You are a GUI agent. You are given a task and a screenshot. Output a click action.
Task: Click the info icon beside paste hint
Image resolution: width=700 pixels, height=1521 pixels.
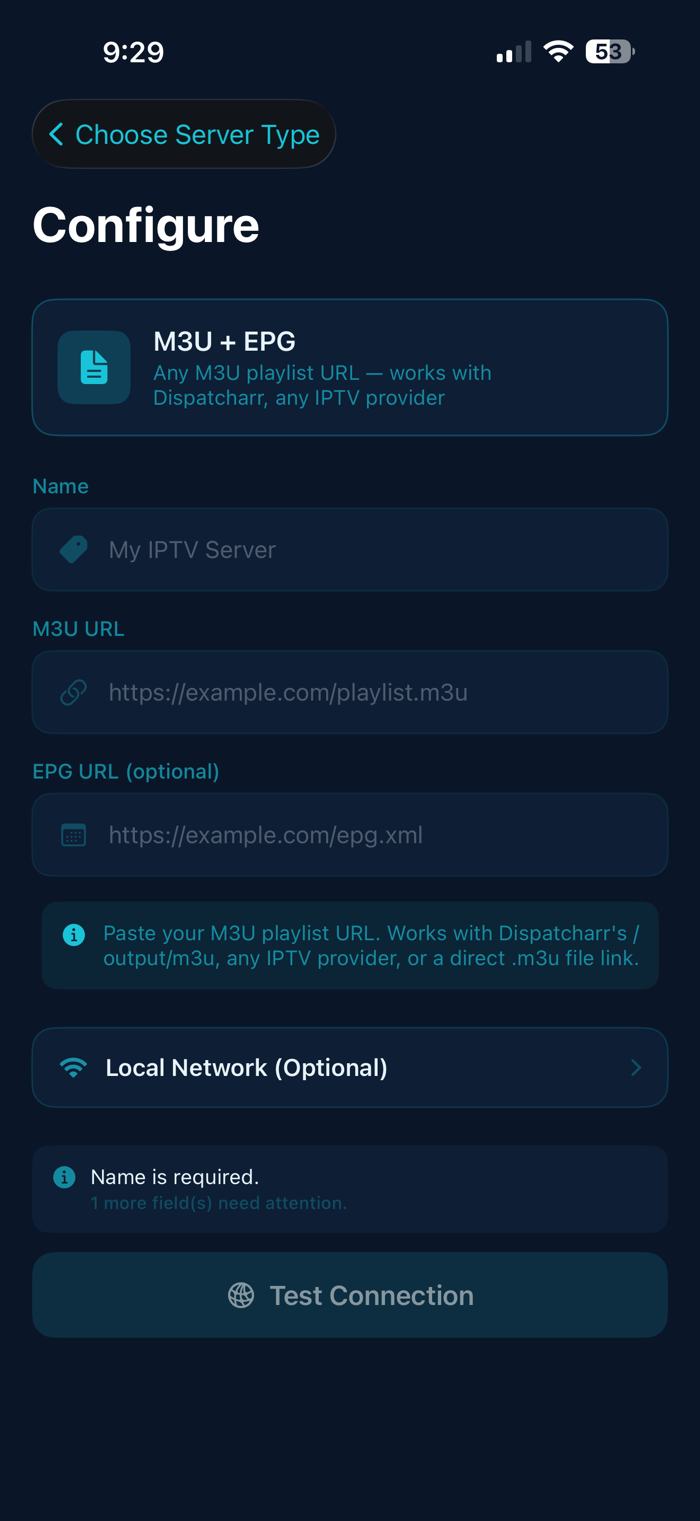pyautogui.click(x=74, y=934)
